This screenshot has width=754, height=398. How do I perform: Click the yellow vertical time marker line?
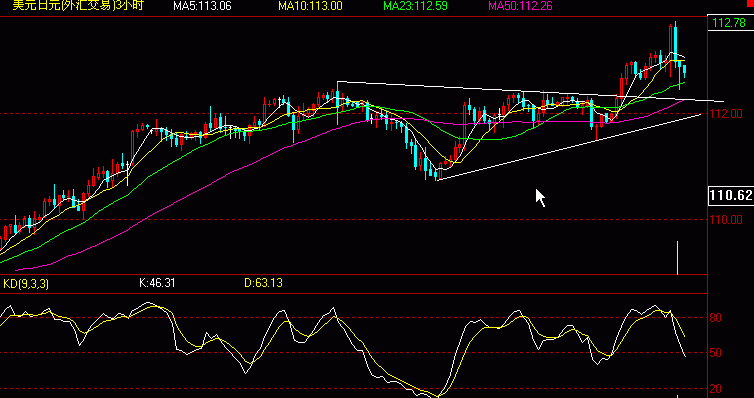click(x=678, y=258)
